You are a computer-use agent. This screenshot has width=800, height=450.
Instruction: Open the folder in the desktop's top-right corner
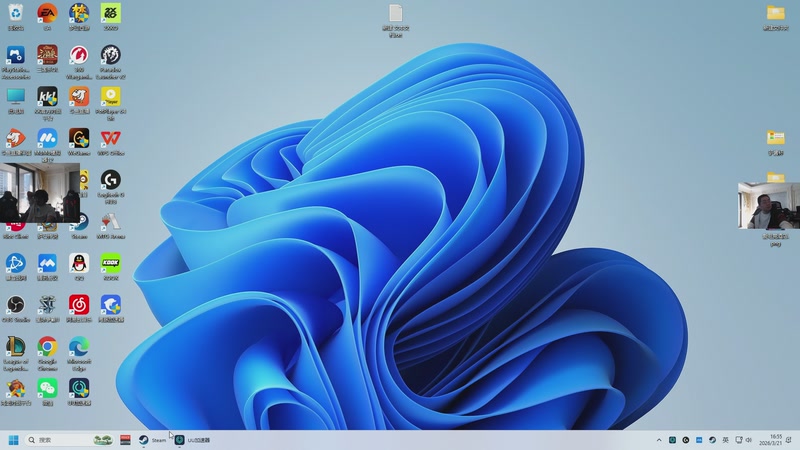coord(776,17)
